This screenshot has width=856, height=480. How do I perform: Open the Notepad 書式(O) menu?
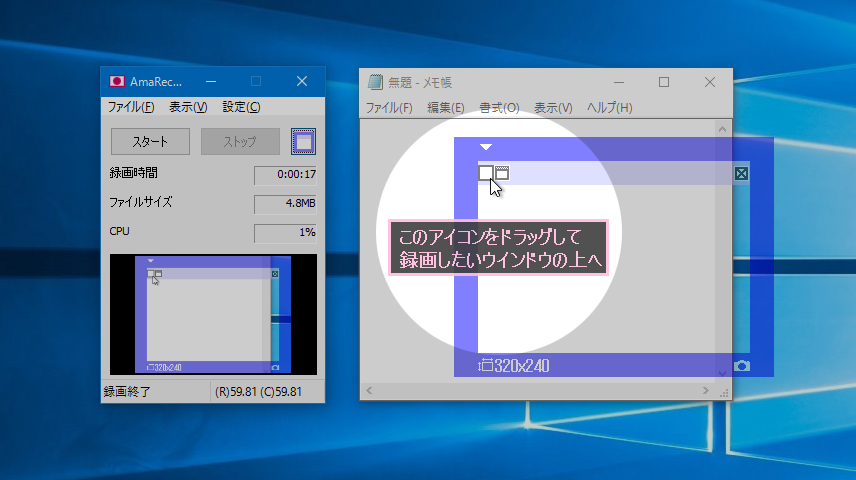tap(499, 108)
